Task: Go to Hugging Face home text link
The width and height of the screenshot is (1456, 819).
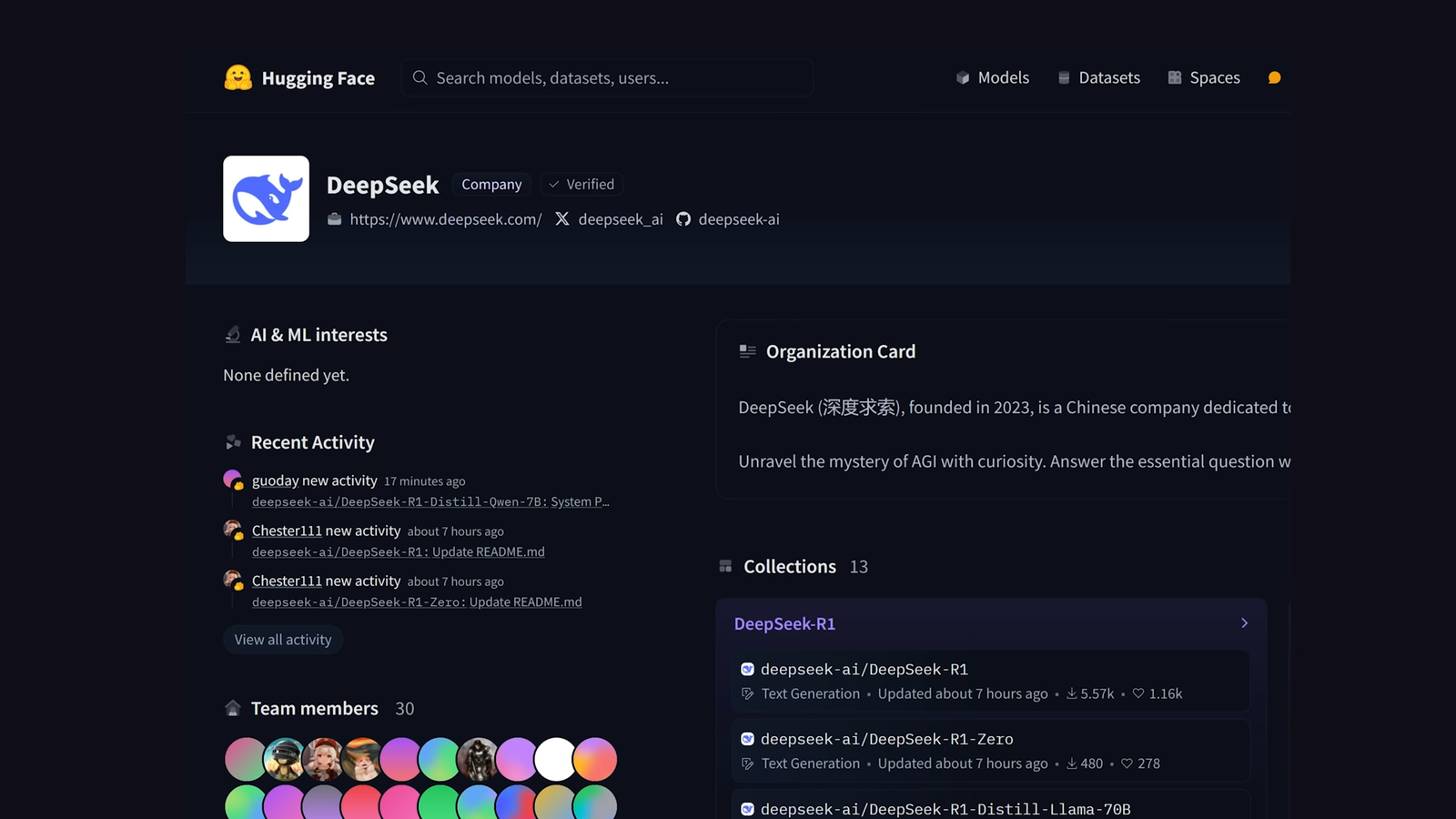Action: (318, 78)
